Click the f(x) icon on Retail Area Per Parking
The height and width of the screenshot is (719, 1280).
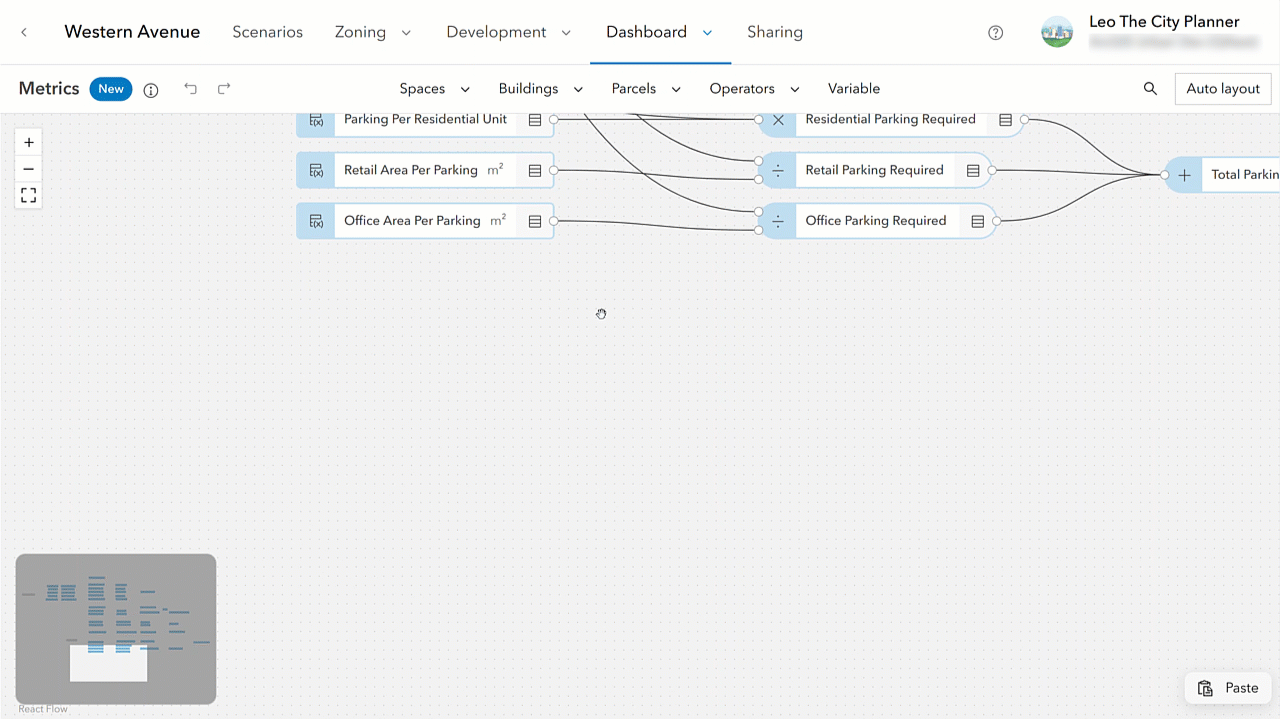click(316, 170)
